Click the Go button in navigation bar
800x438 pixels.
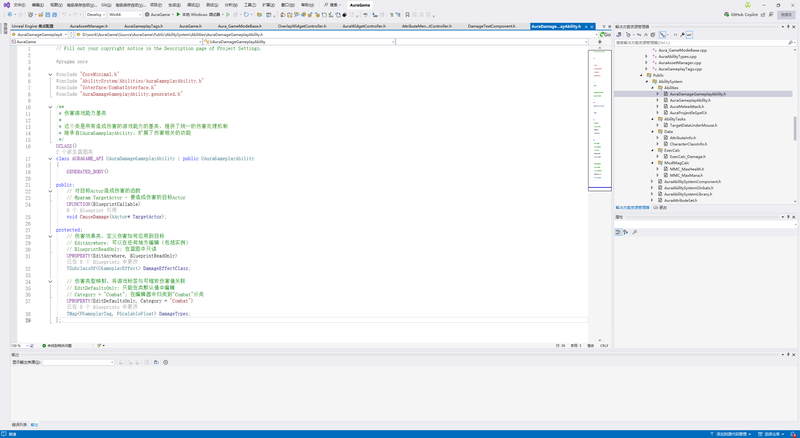click(x=604, y=34)
